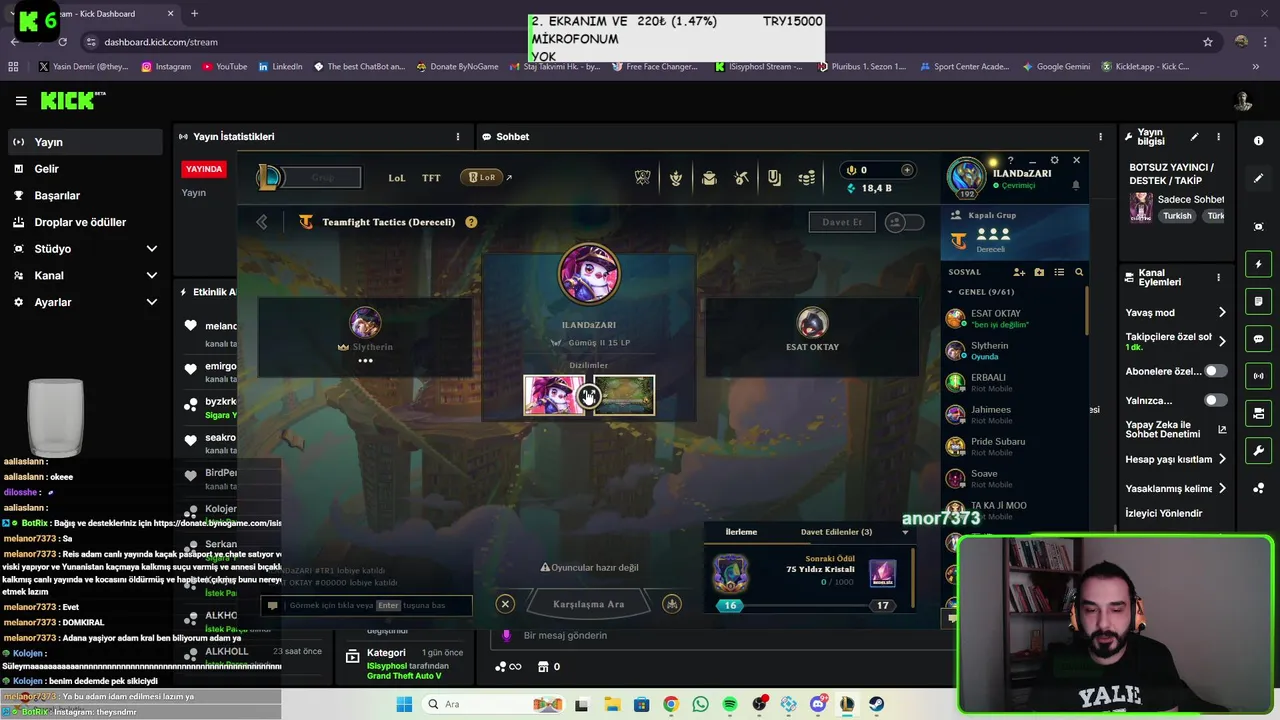Open the YouTube bookmark

click(225, 67)
